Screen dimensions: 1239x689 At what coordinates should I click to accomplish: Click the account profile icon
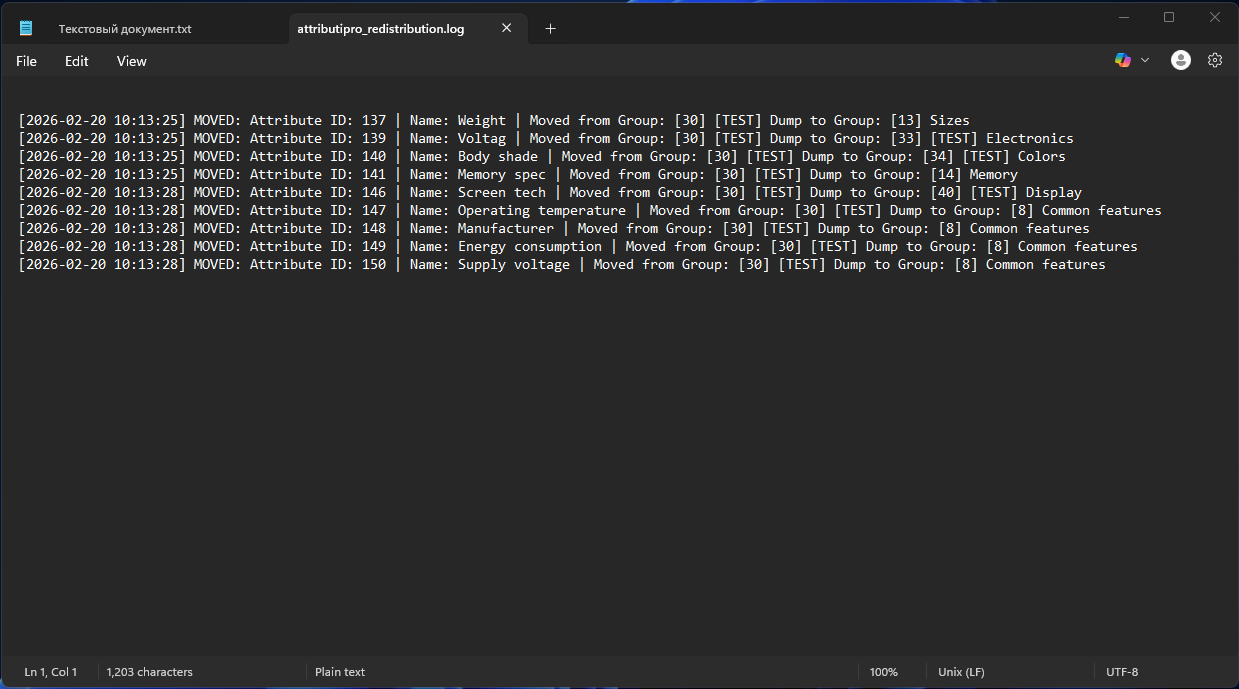pyautogui.click(x=1181, y=60)
